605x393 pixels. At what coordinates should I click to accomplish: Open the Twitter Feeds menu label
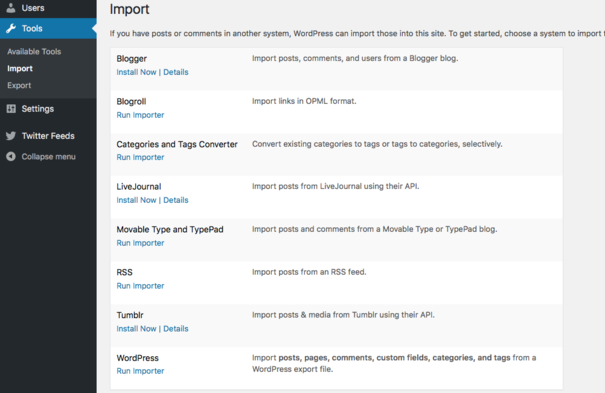48,136
